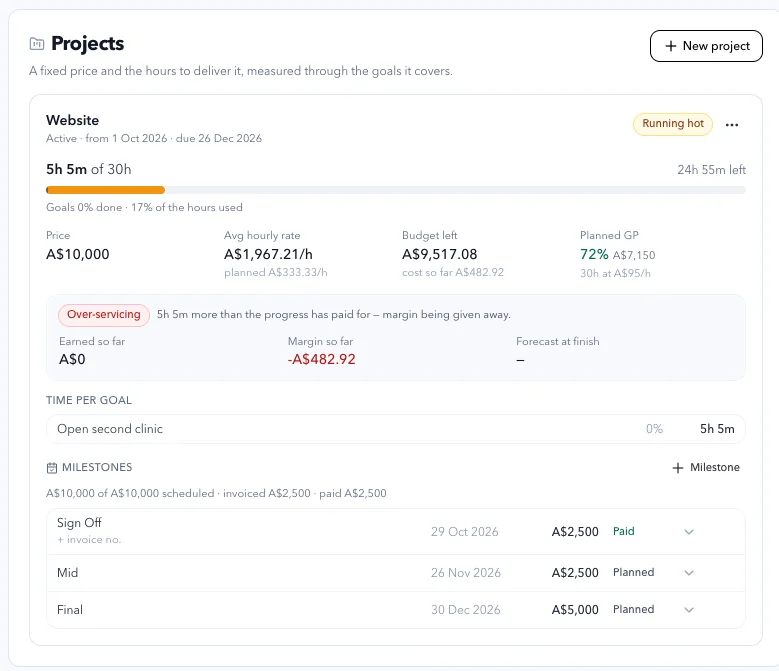The width and height of the screenshot is (779, 671).
Task: Click the 5h 5m of 30h label
Action: pyautogui.click(x=88, y=169)
